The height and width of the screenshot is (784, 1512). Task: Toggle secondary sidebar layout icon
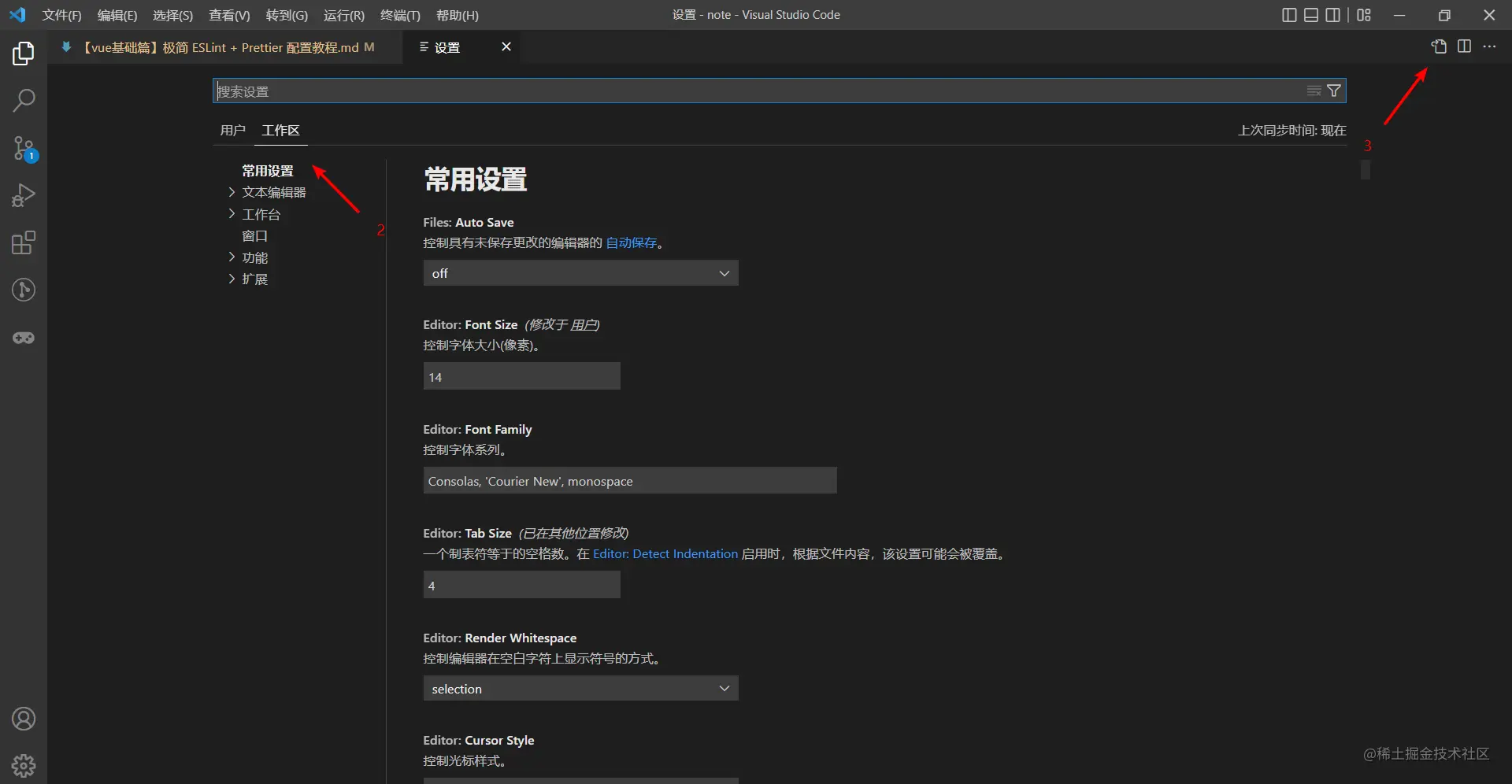pyautogui.click(x=1333, y=15)
